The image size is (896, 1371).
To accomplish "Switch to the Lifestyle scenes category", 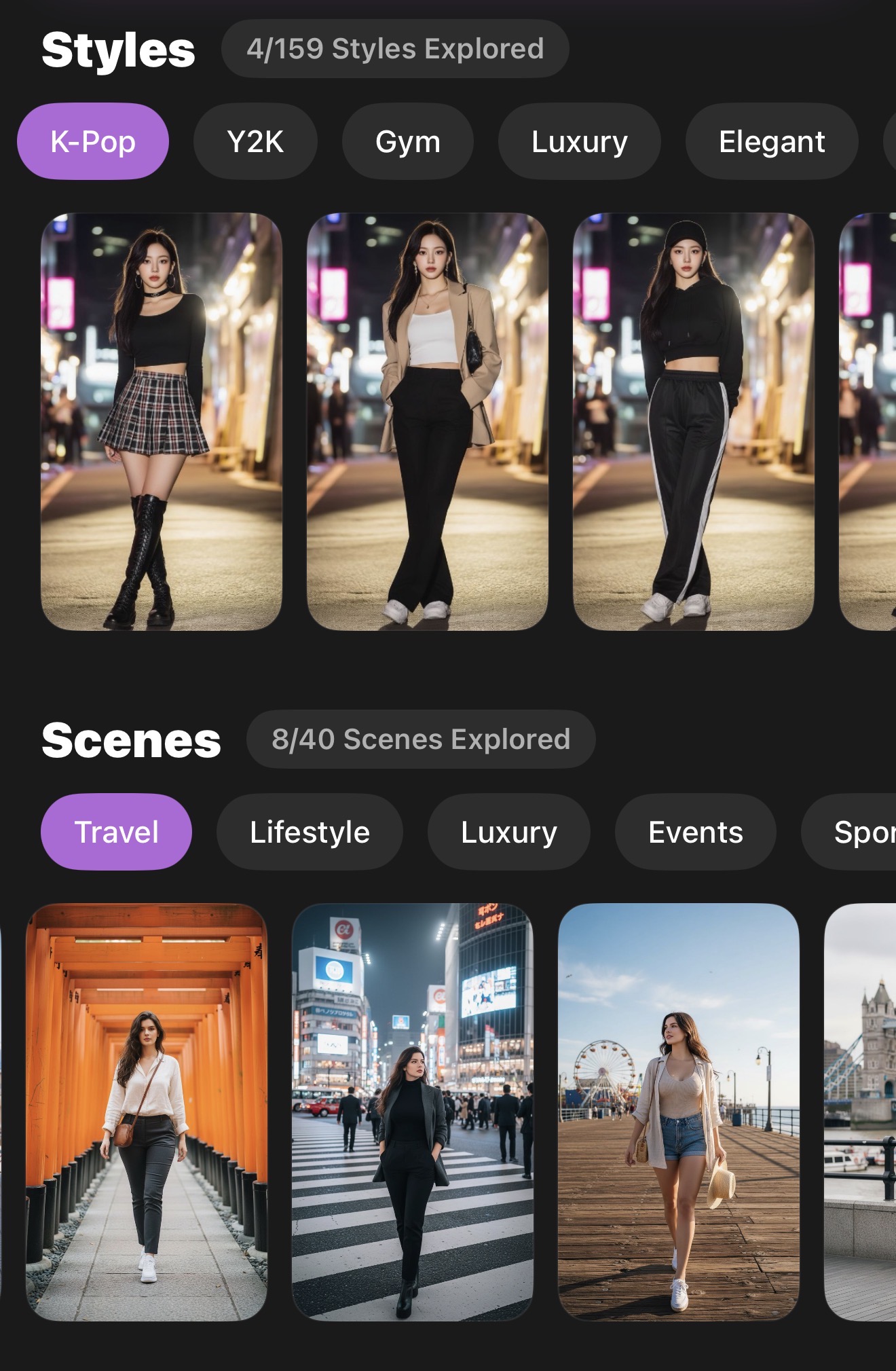I will pyautogui.click(x=310, y=832).
